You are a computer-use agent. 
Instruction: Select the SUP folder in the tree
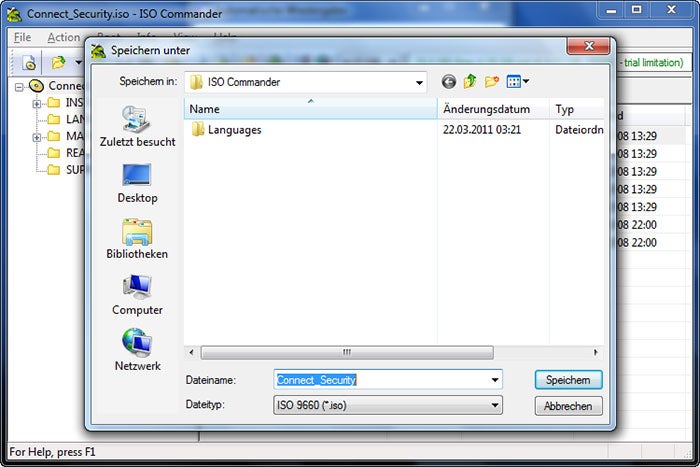pyautogui.click(x=66, y=170)
